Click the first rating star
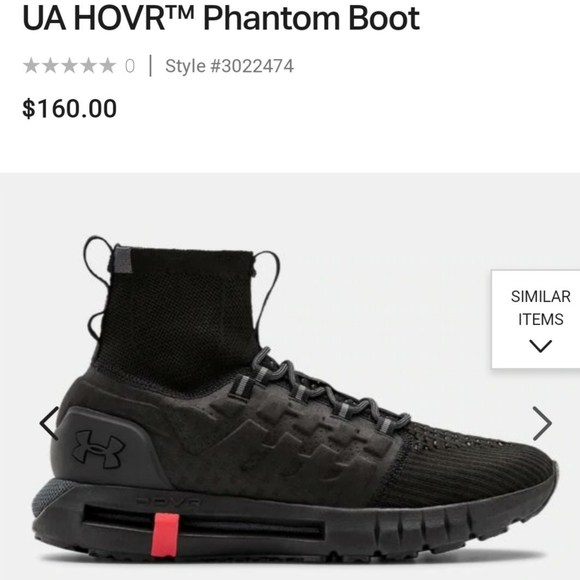The width and height of the screenshot is (580, 580). (x=31, y=66)
